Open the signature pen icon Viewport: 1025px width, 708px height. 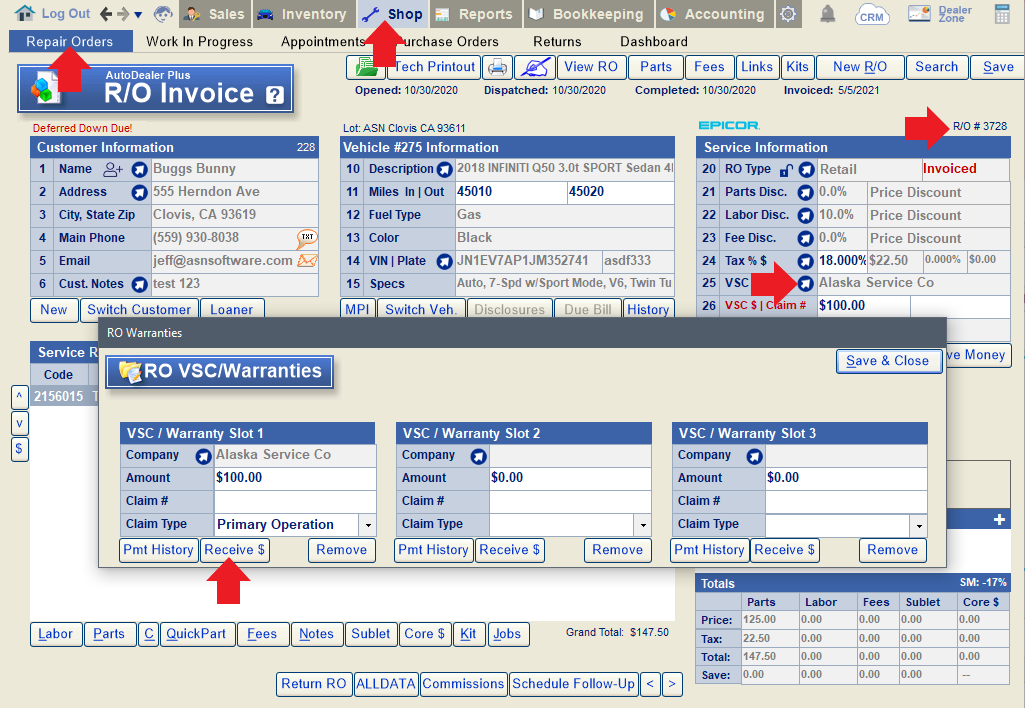coord(535,67)
